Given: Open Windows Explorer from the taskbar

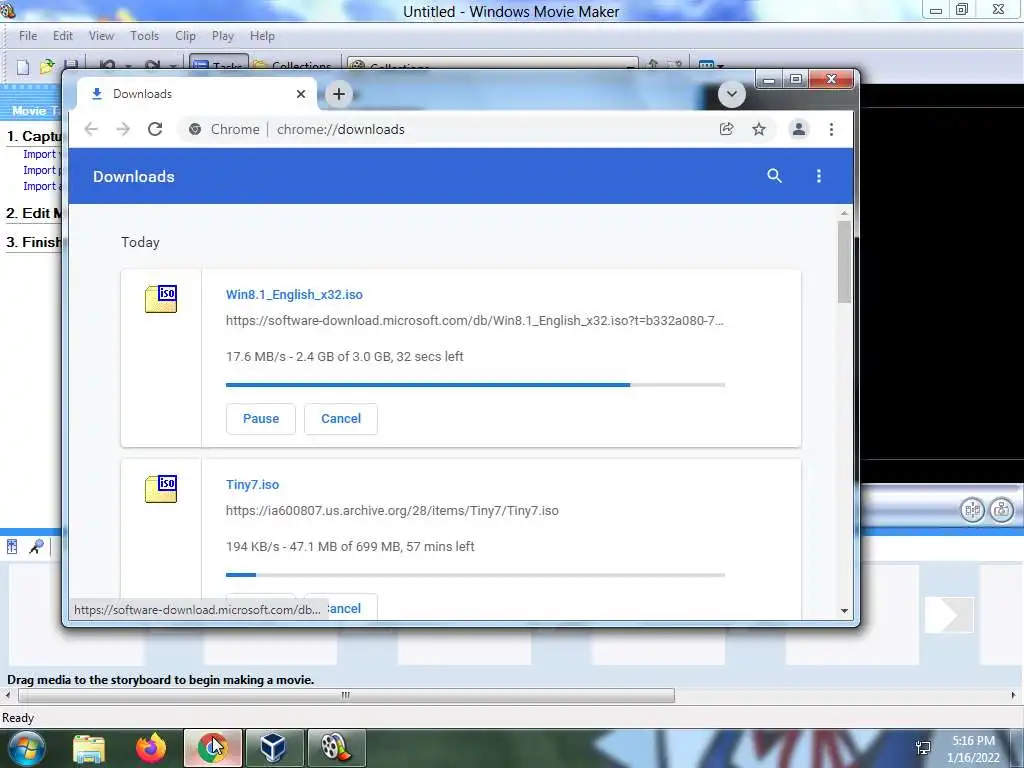Looking at the screenshot, I should pyautogui.click(x=89, y=748).
